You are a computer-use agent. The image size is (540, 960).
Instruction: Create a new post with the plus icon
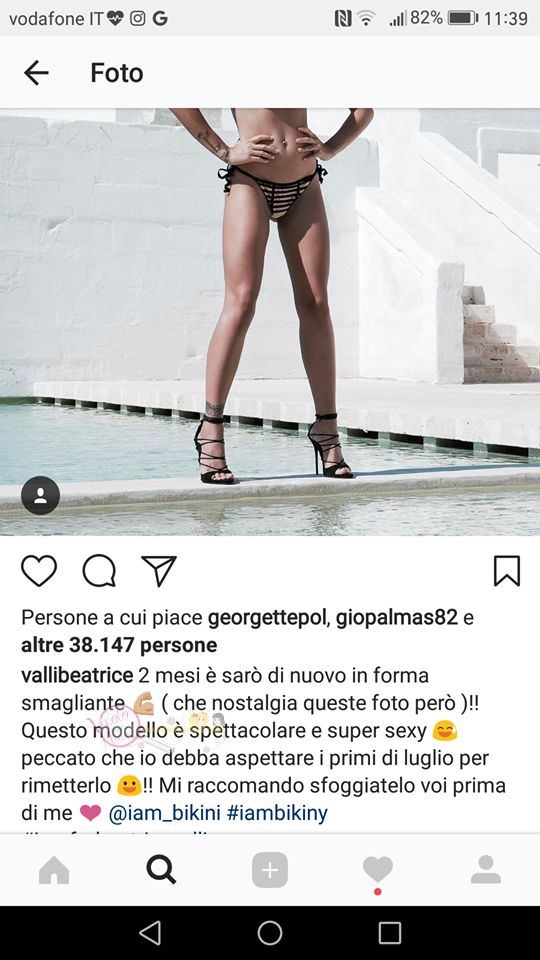coord(270,870)
